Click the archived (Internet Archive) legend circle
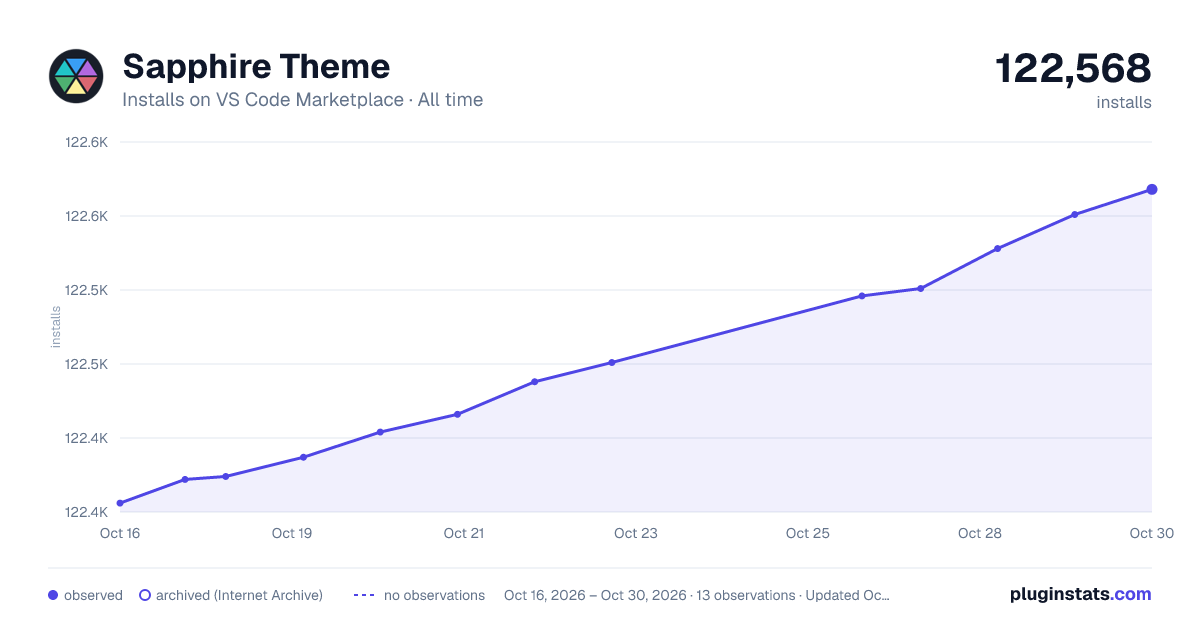1200x630 pixels. (145, 595)
